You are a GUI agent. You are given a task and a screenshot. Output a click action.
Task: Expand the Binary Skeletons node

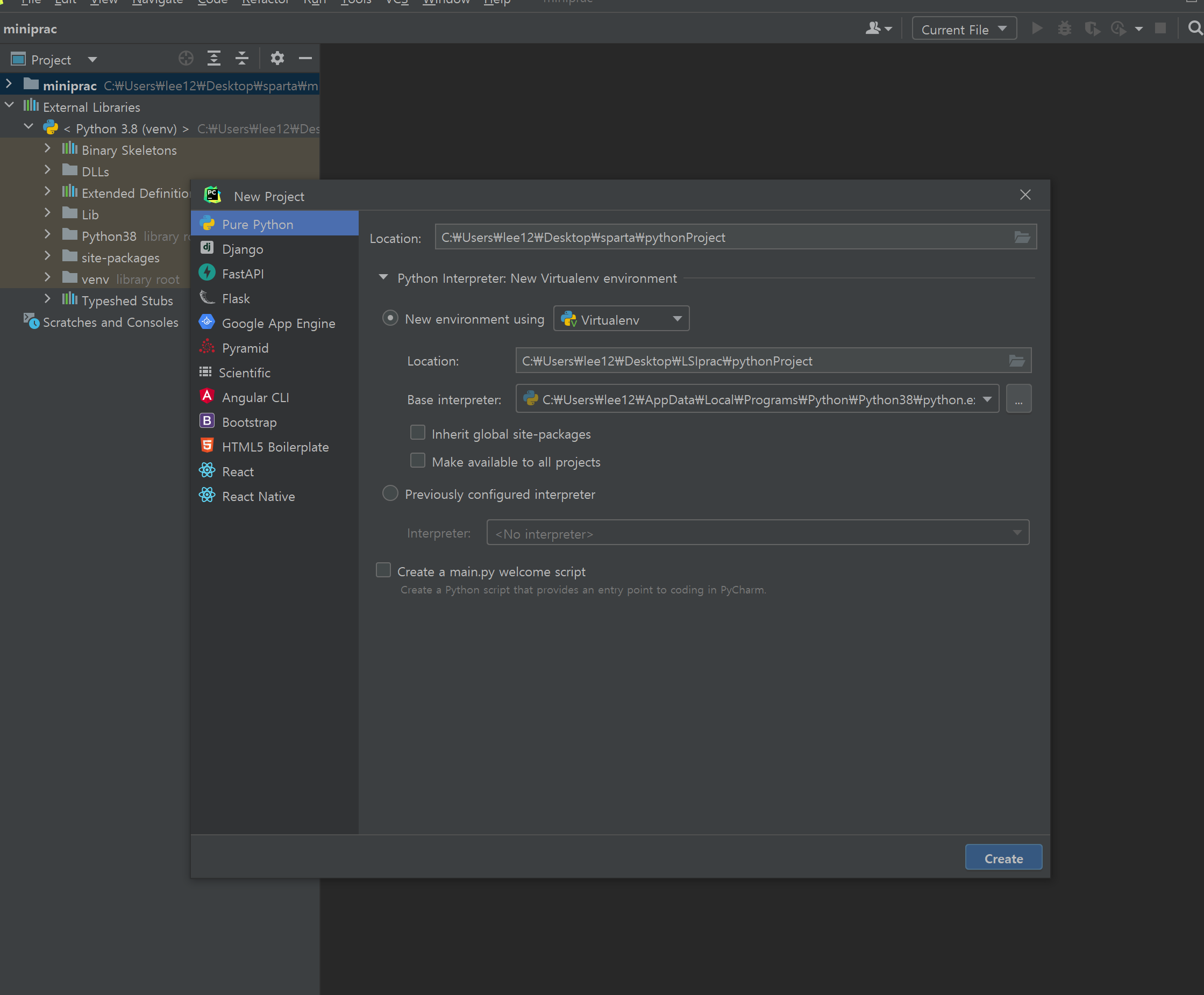47,148
